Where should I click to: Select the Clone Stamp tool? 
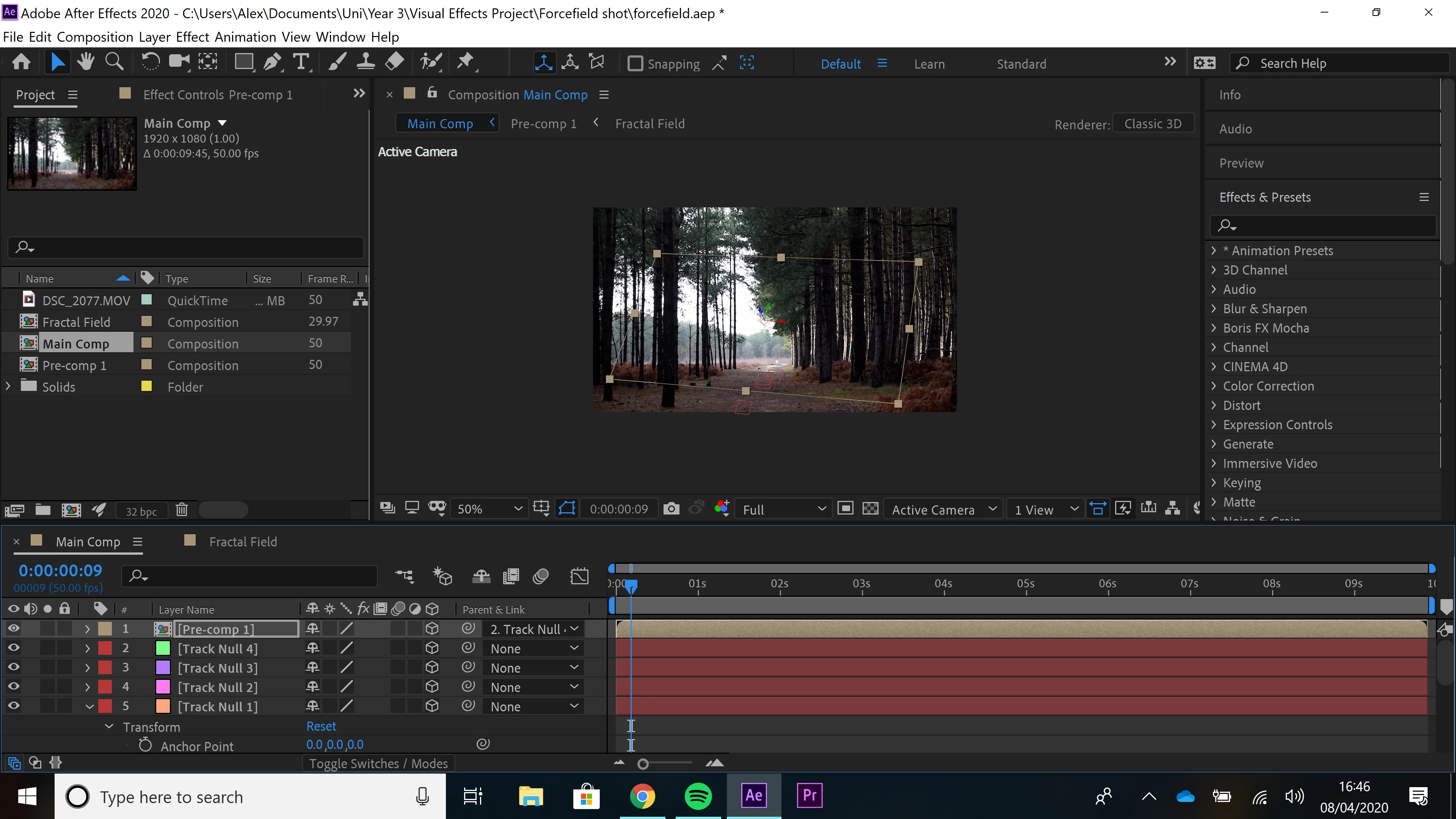click(365, 62)
